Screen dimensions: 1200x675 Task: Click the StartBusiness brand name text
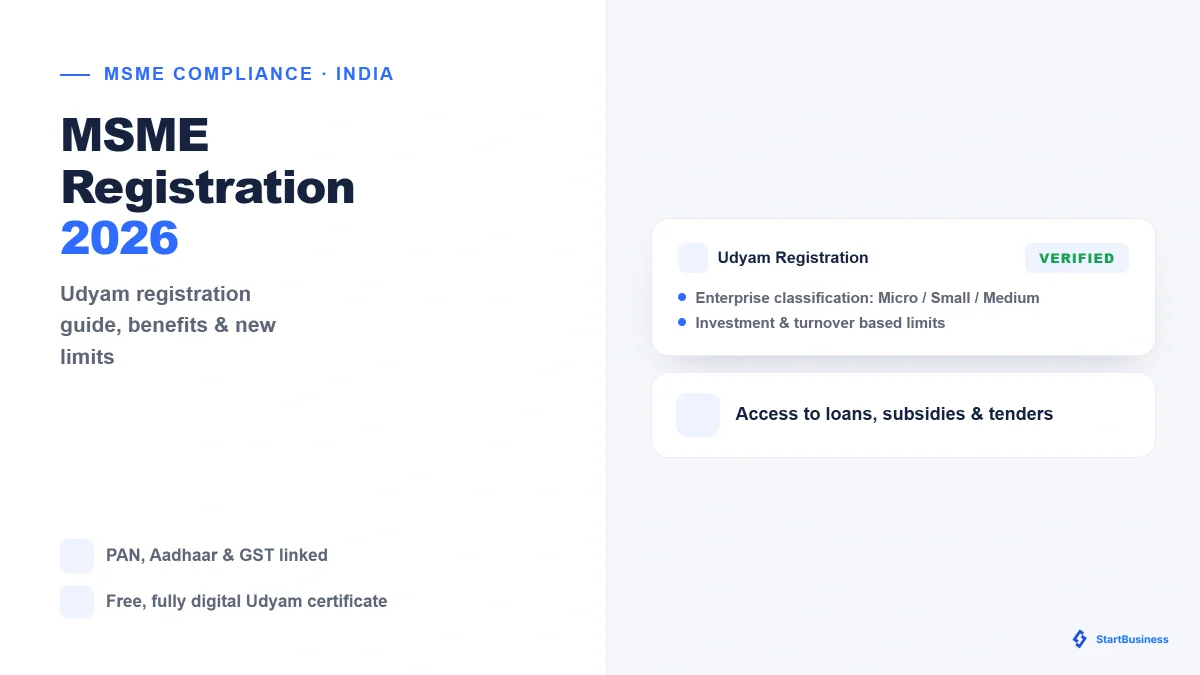(1132, 640)
